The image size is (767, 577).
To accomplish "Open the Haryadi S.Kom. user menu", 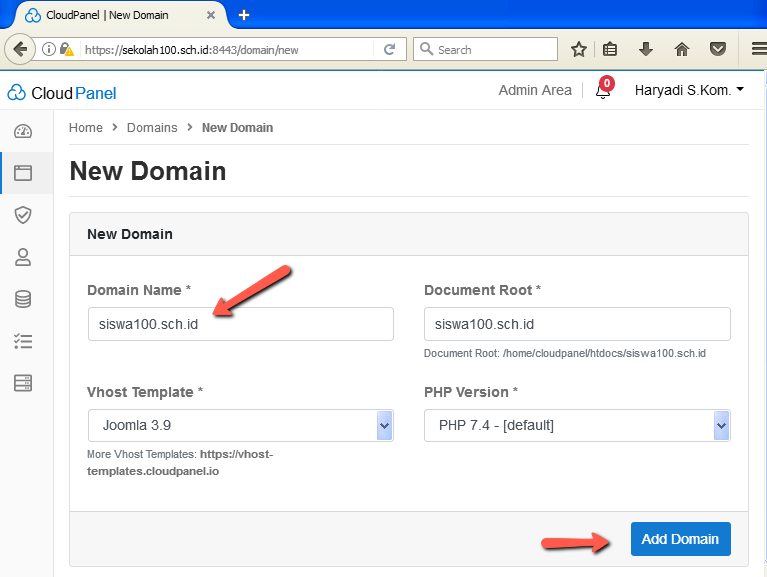I will [689, 90].
